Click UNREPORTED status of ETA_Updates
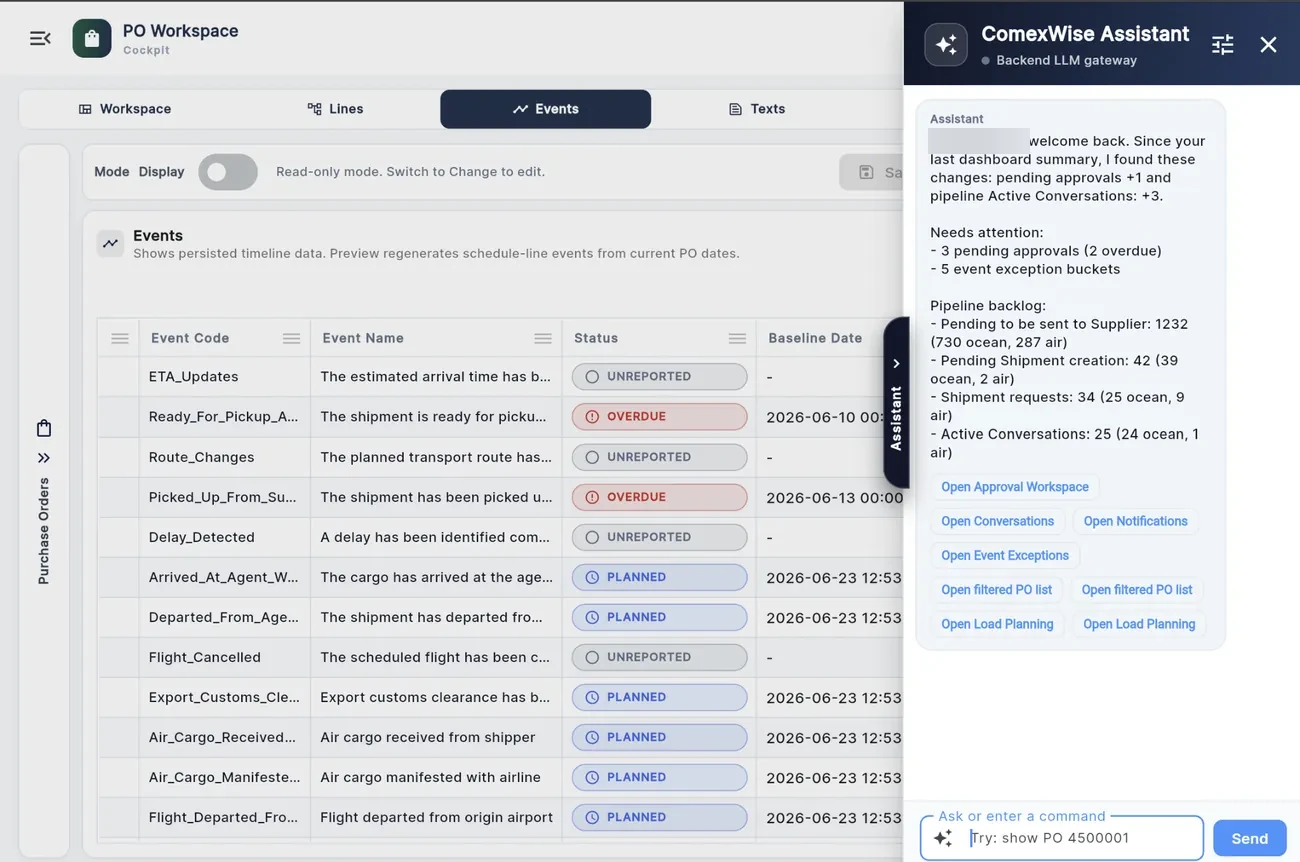1300x862 pixels. click(x=659, y=377)
